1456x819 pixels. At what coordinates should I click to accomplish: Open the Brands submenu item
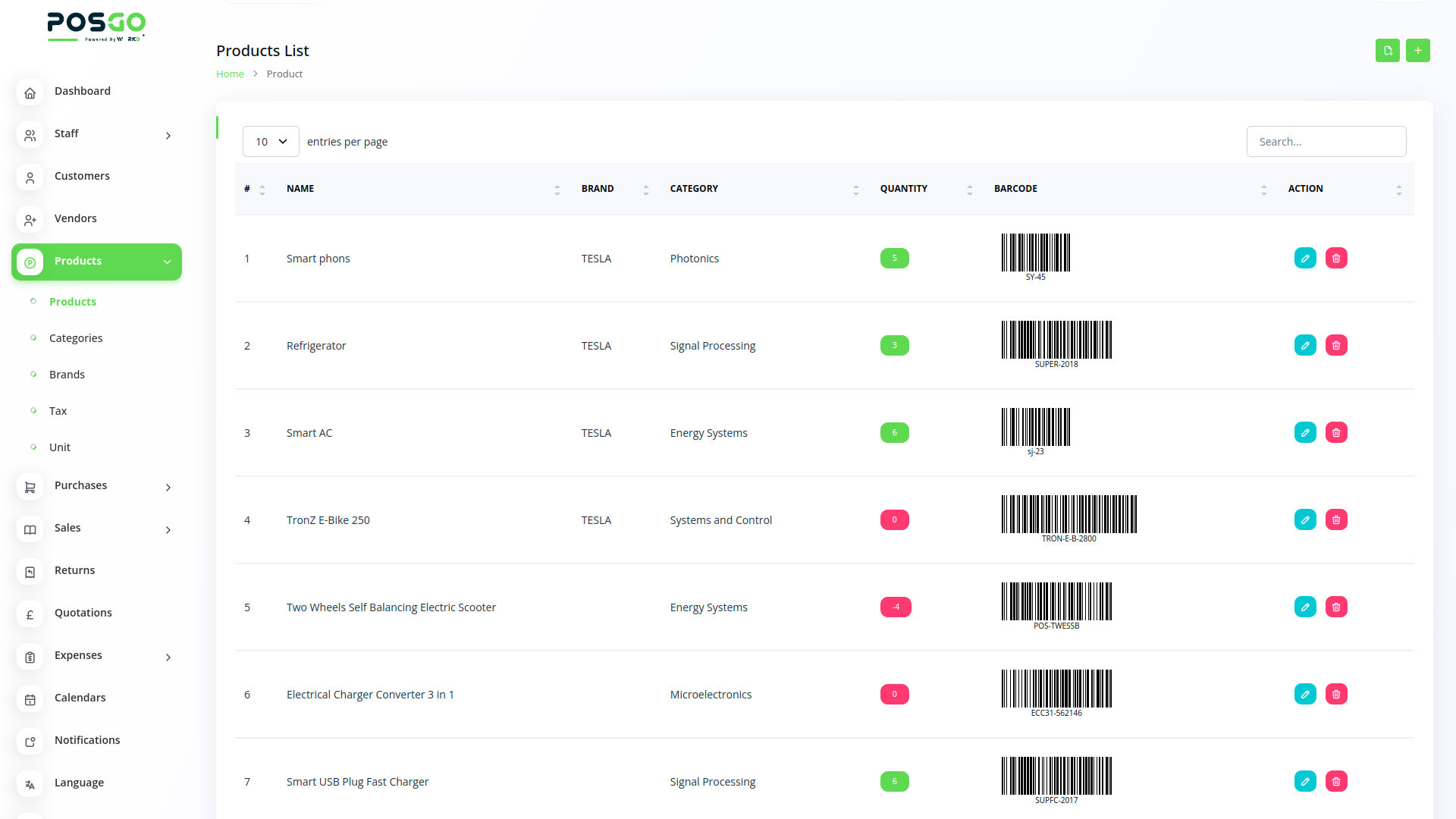67,375
